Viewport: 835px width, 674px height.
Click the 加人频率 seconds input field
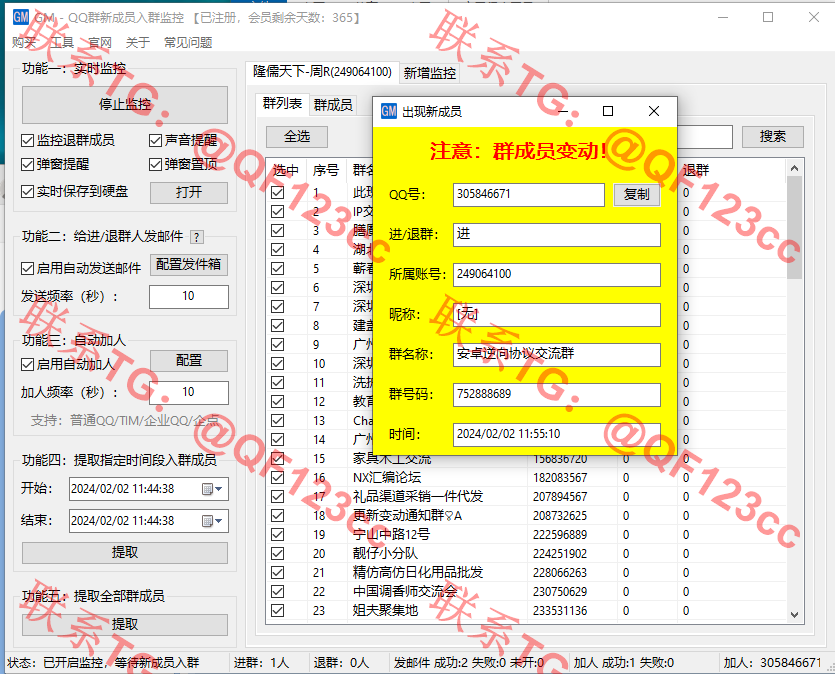[189, 392]
